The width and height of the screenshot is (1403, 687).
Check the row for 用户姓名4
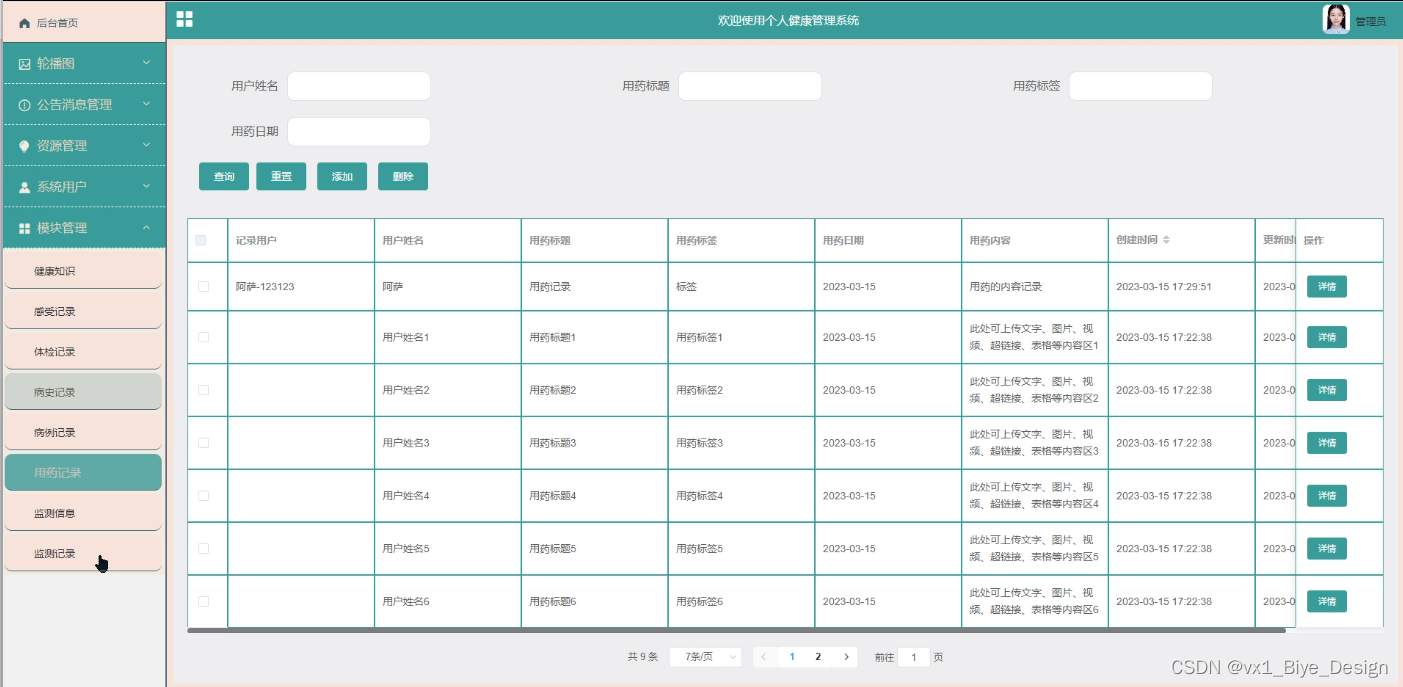coord(203,496)
